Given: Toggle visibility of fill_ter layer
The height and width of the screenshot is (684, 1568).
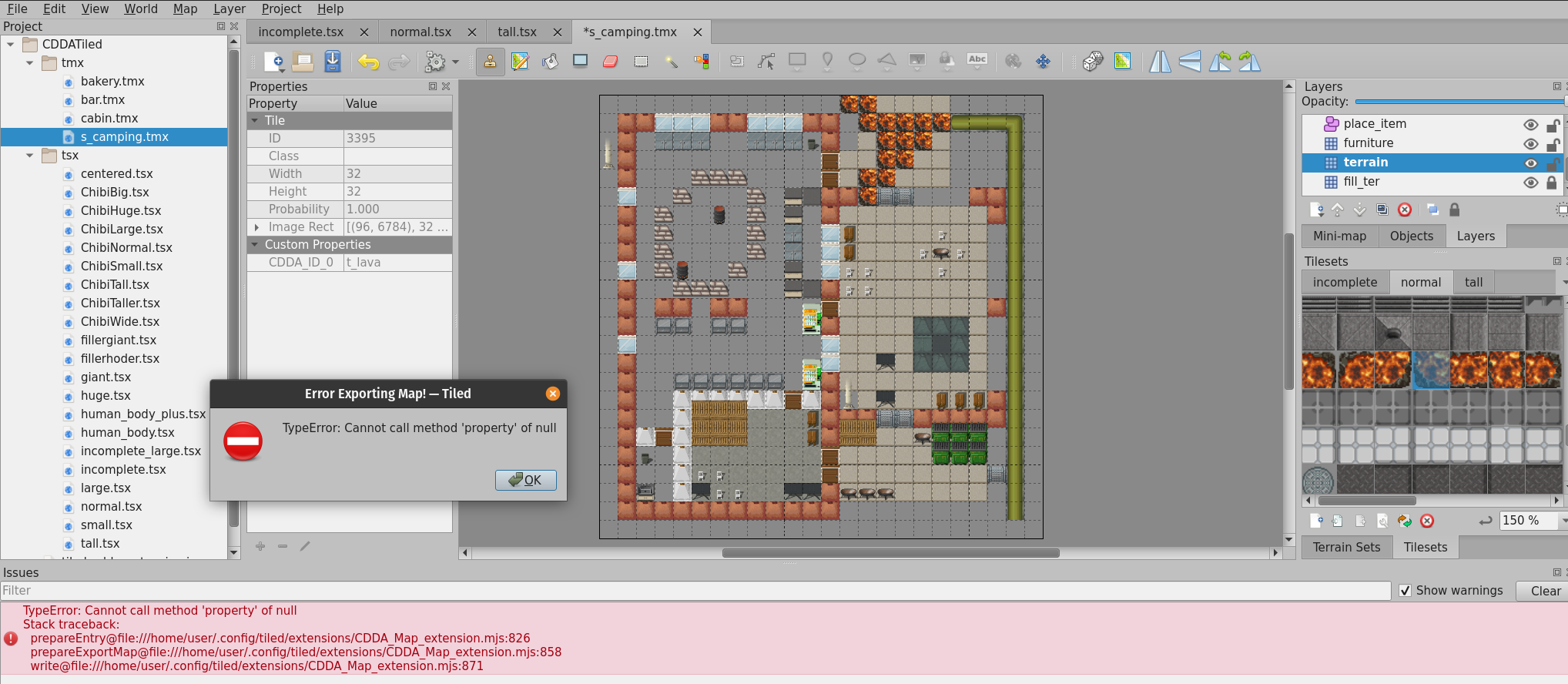Looking at the screenshot, I should click(1530, 183).
